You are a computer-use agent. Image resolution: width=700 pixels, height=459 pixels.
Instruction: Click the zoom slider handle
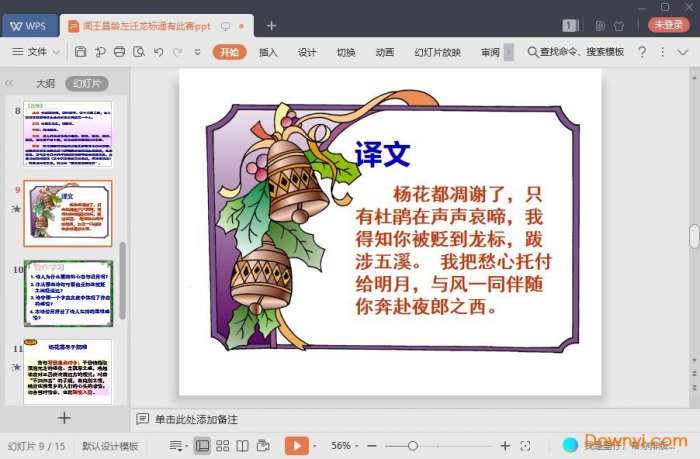413,446
